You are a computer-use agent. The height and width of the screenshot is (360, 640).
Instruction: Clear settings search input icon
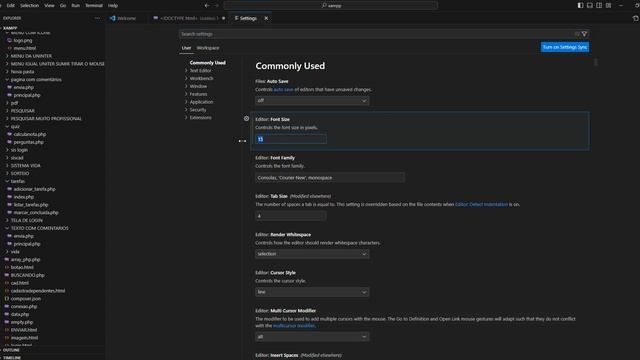point(577,34)
